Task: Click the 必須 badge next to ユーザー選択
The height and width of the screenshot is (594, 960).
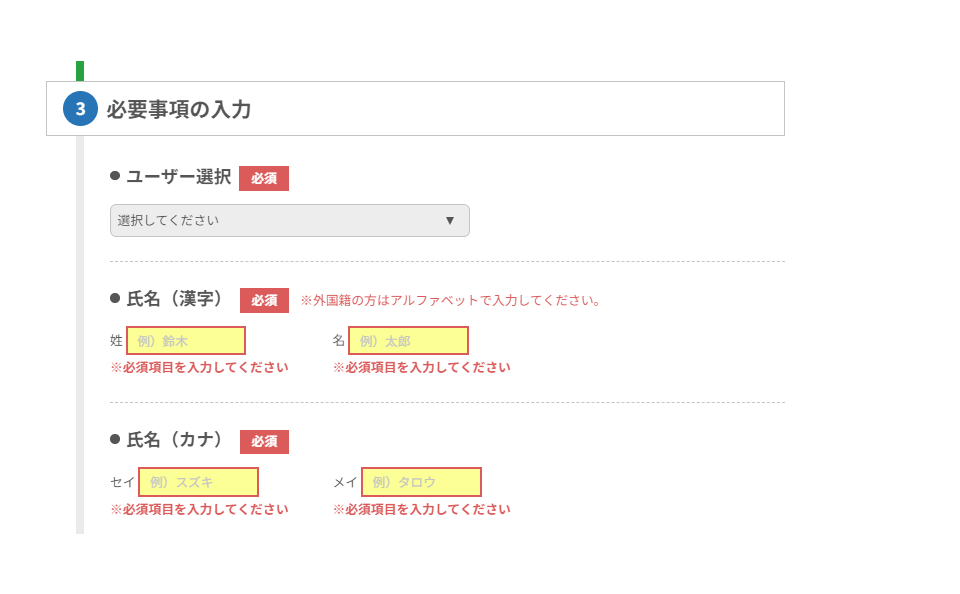Action: tap(264, 178)
